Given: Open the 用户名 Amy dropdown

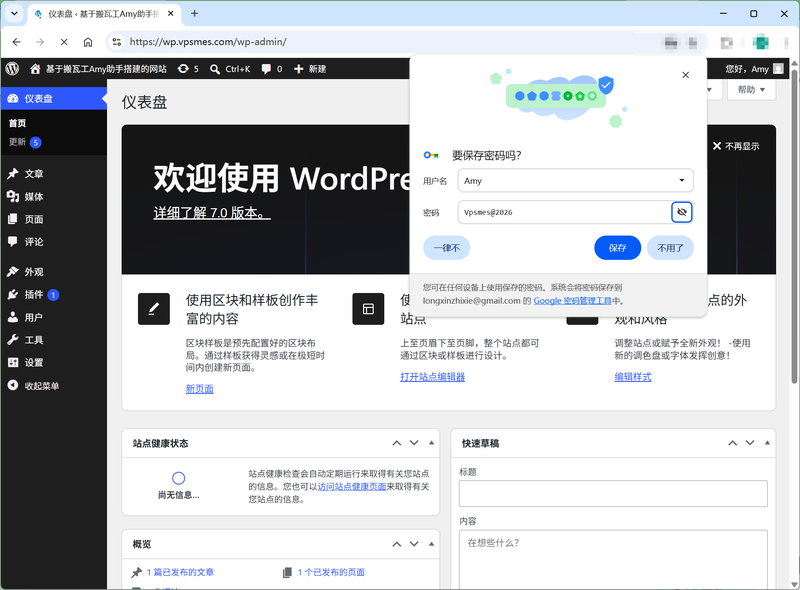Looking at the screenshot, I should click(576, 181).
